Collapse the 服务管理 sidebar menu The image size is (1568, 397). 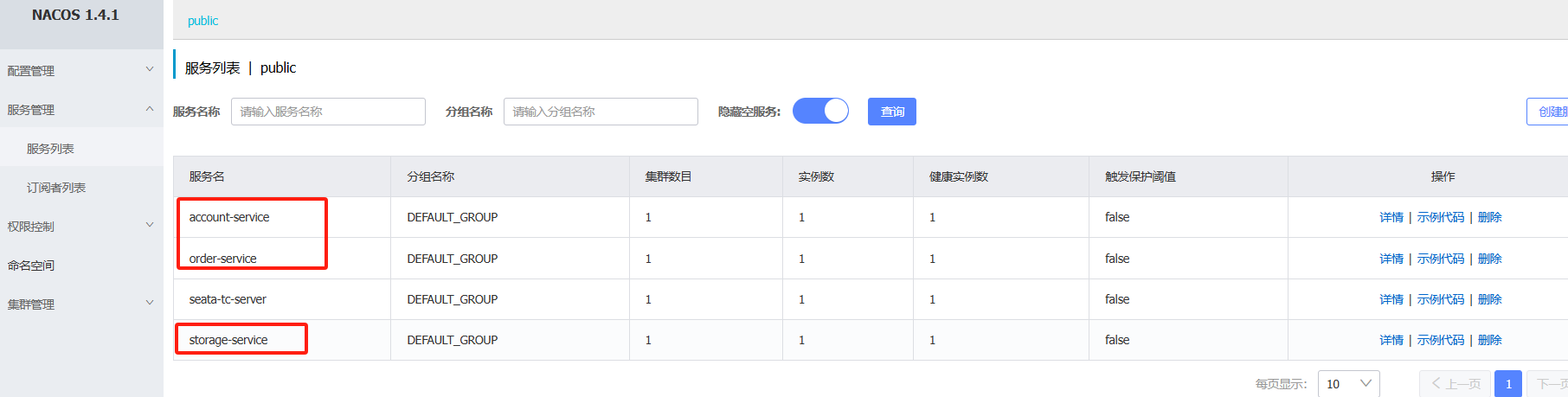click(x=78, y=110)
